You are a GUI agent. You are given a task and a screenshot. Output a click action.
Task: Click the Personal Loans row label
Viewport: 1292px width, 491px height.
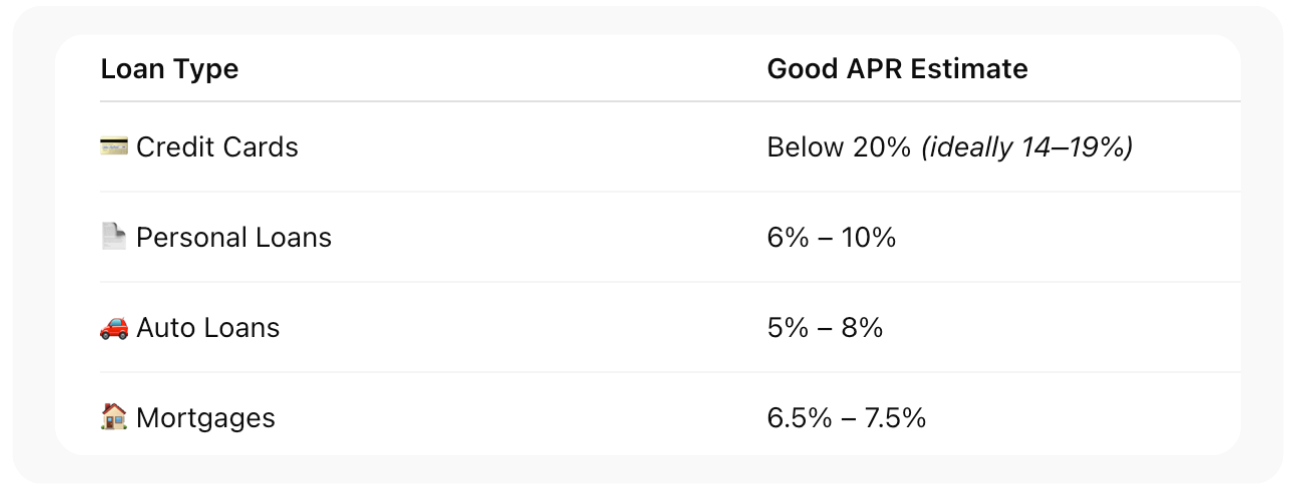pos(233,238)
